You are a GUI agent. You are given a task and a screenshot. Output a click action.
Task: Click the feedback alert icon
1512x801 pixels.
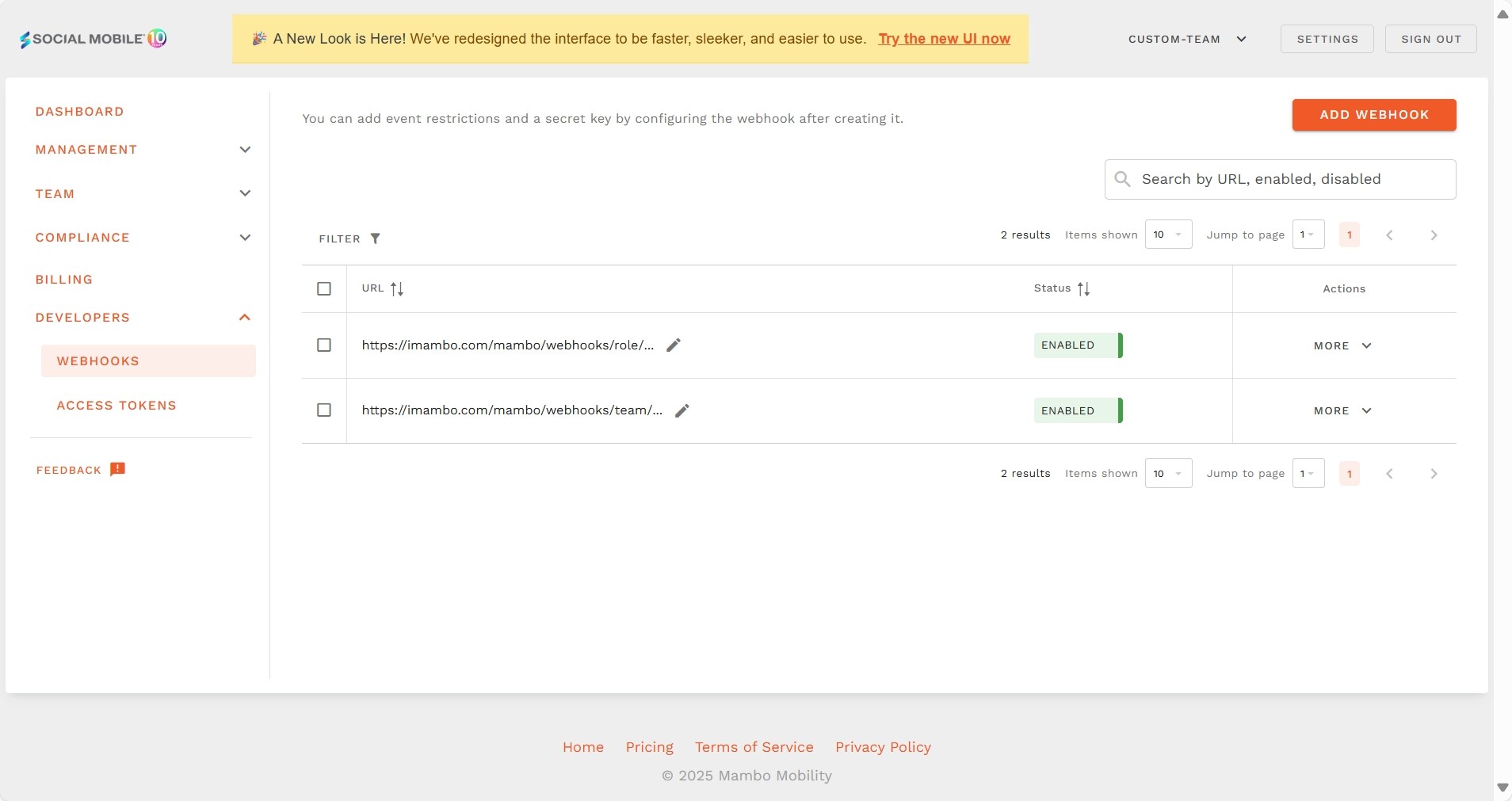117,468
